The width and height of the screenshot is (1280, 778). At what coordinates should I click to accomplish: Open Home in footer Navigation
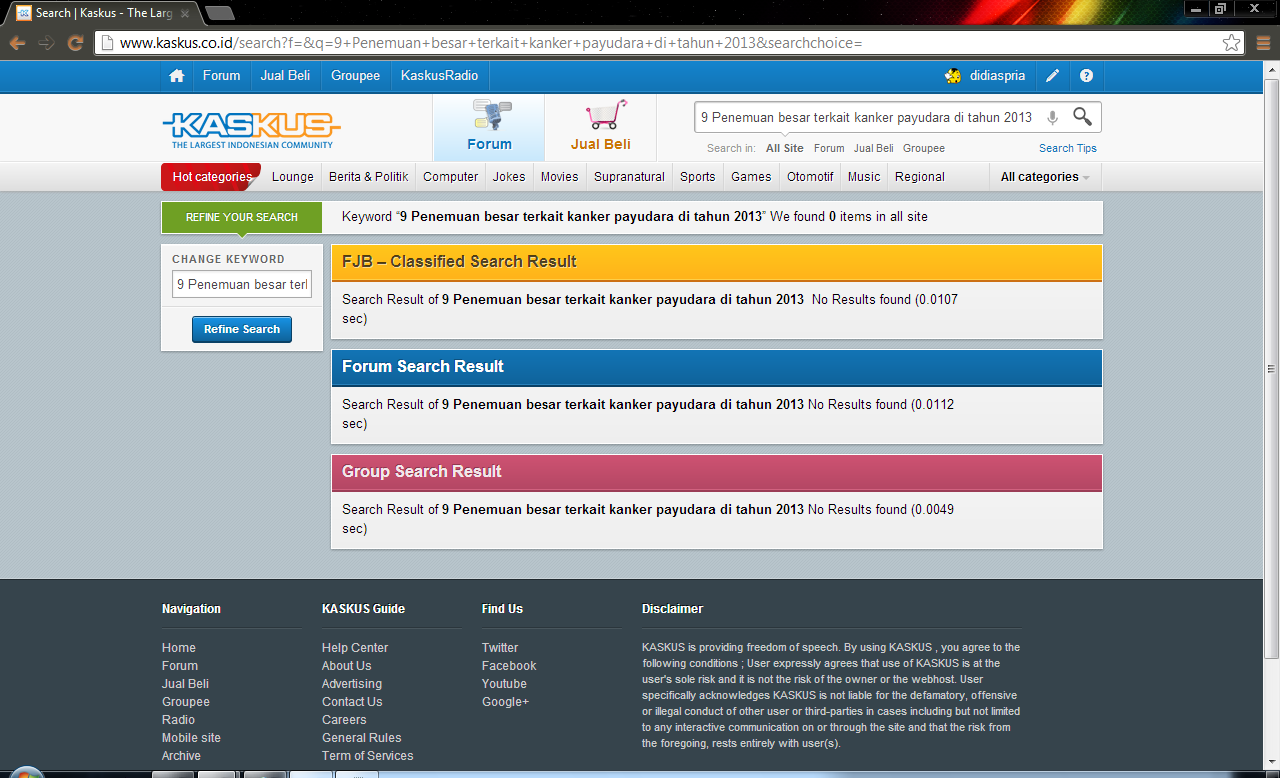point(179,648)
